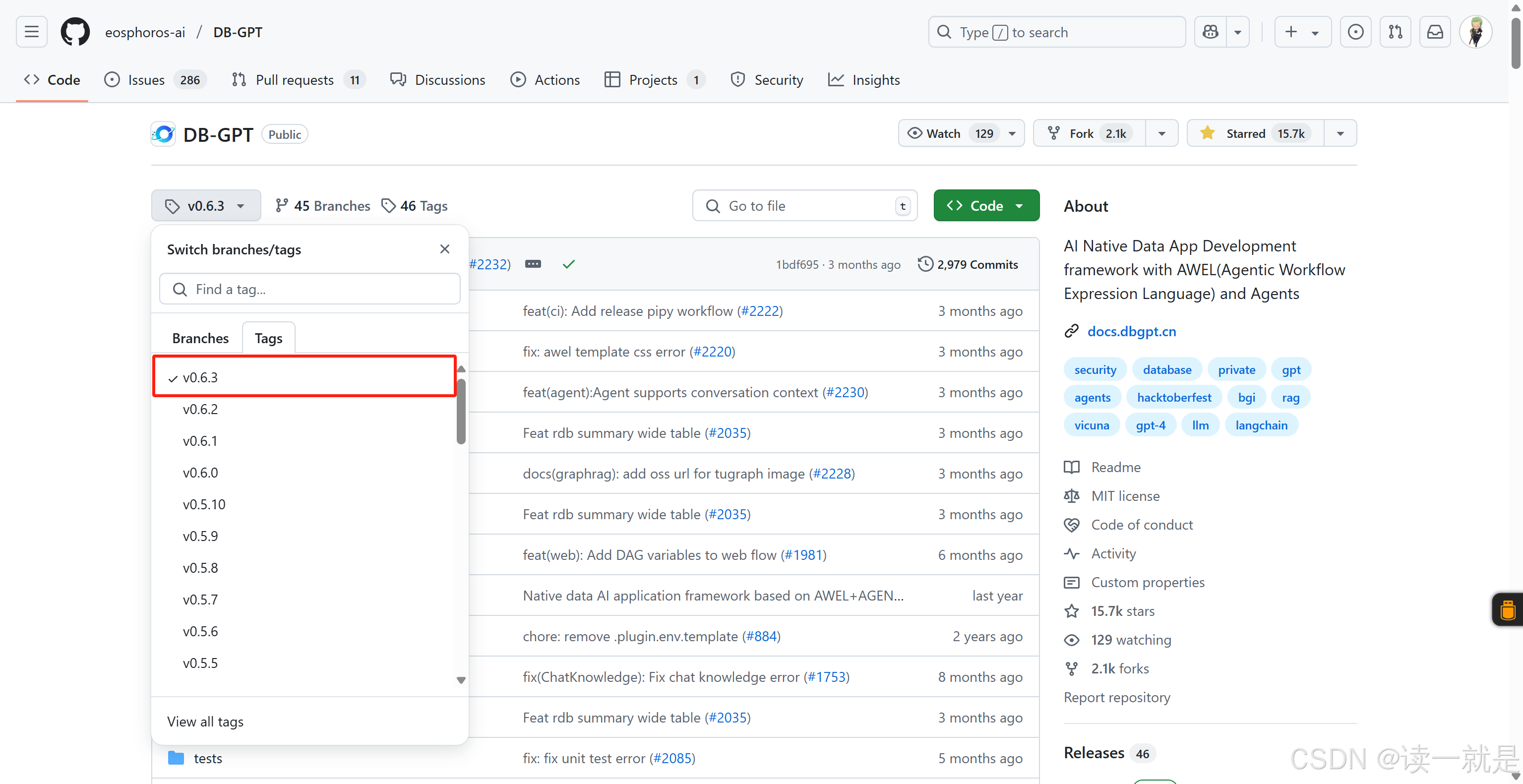Click the GitHub logo home icon
Screen dimensions: 1523x784
(75, 32)
